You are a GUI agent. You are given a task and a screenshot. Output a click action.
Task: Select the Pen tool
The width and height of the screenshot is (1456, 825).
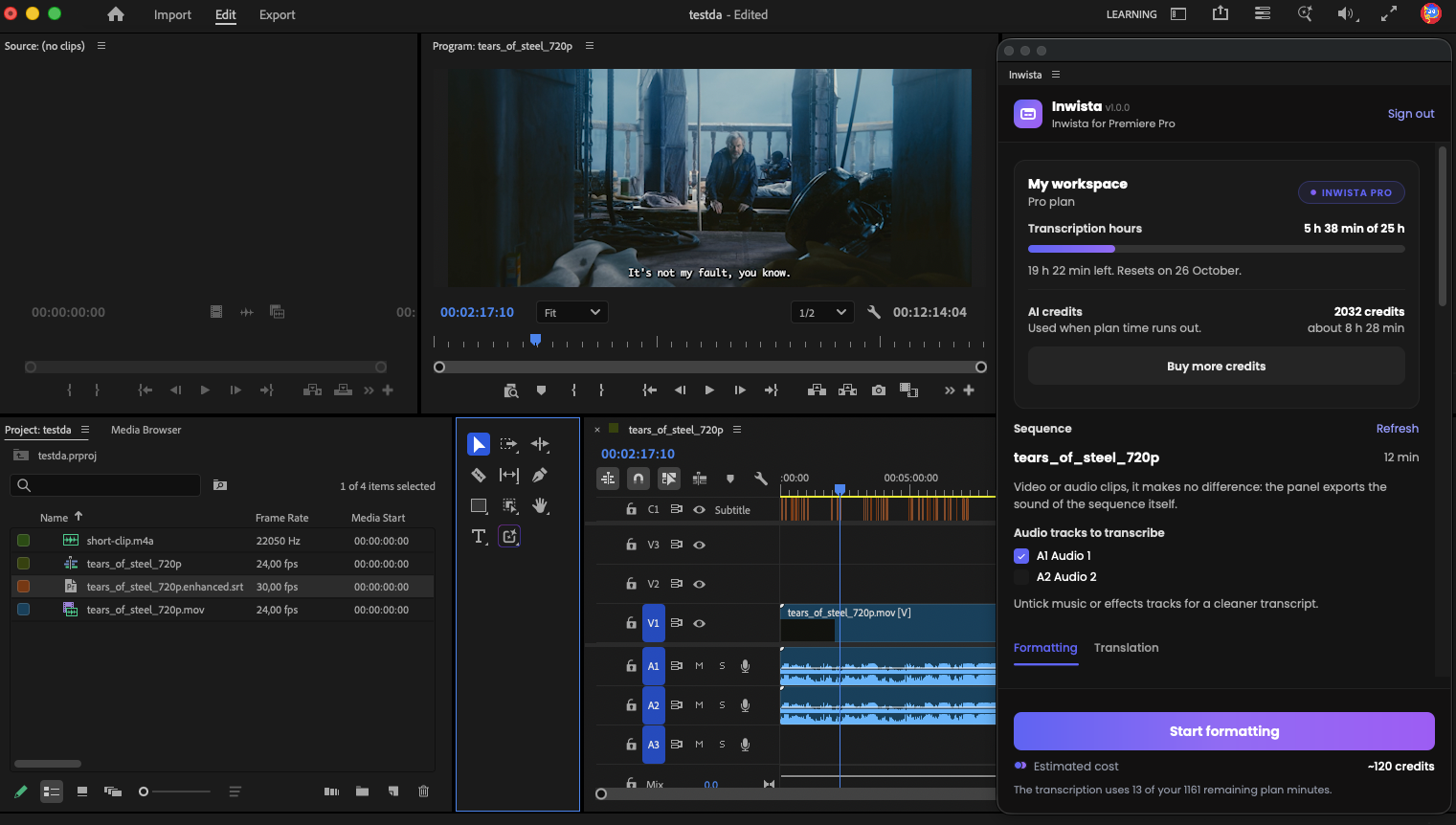(x=540, y=475)
